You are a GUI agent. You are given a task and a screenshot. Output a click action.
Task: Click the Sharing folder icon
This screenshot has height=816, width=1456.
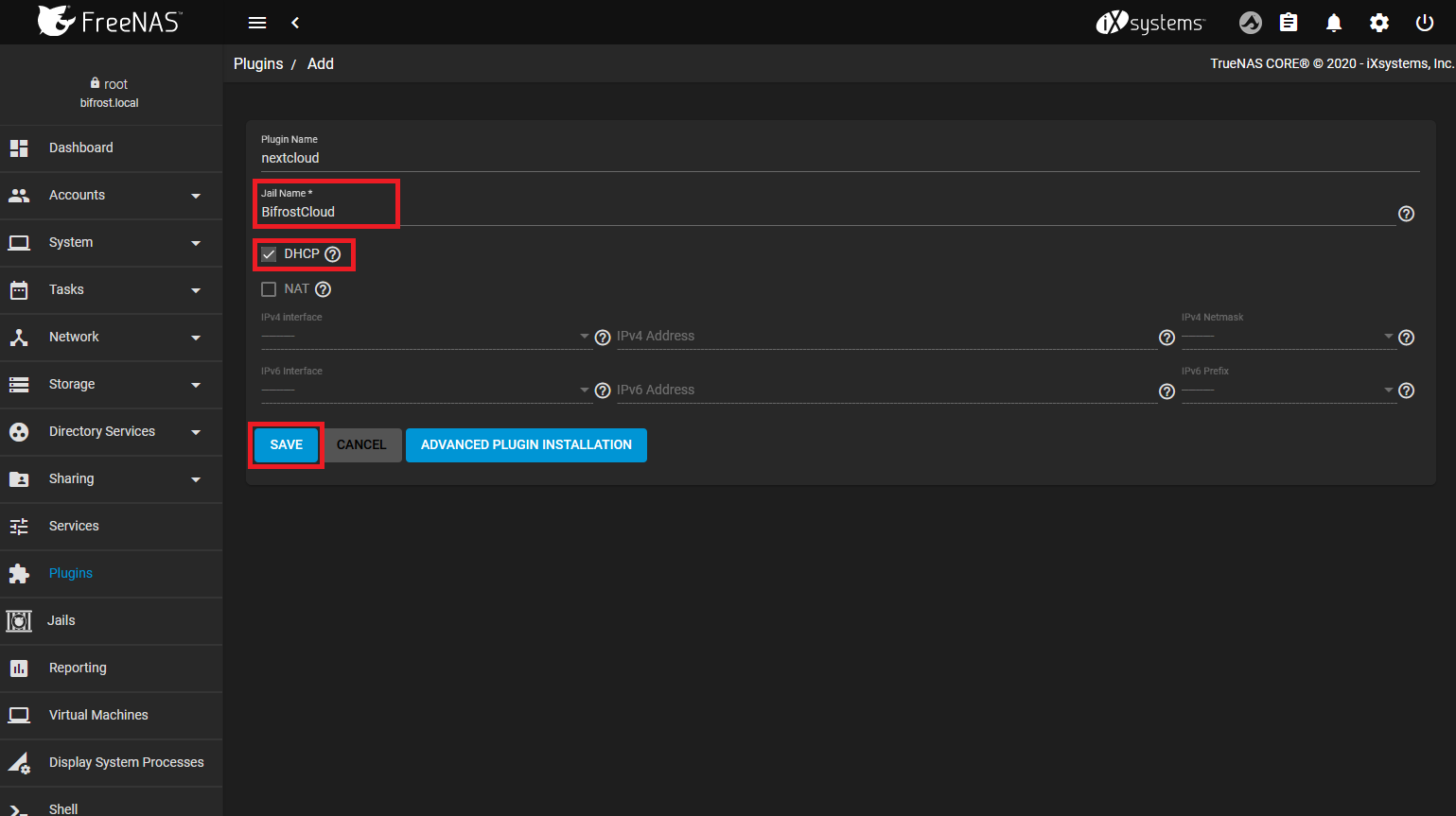click(19, 478)
